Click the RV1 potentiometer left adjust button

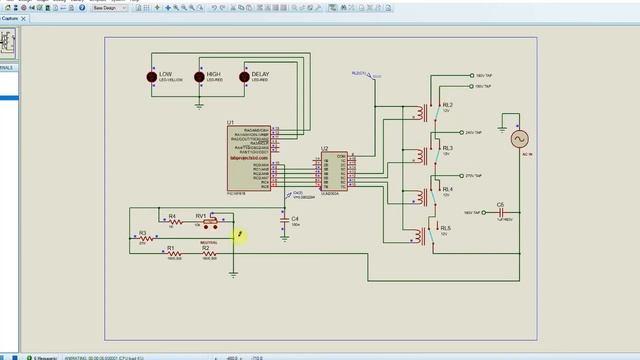[206, 227]
